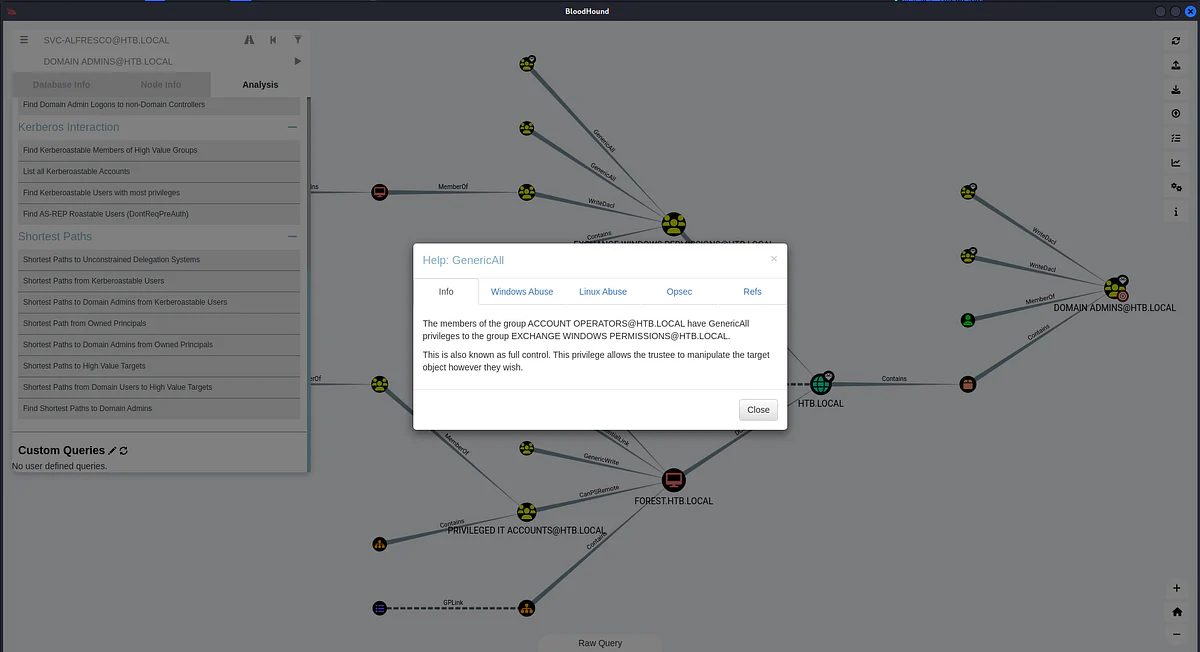Run Find AS-REP Roastable Users query

(159, 214)
